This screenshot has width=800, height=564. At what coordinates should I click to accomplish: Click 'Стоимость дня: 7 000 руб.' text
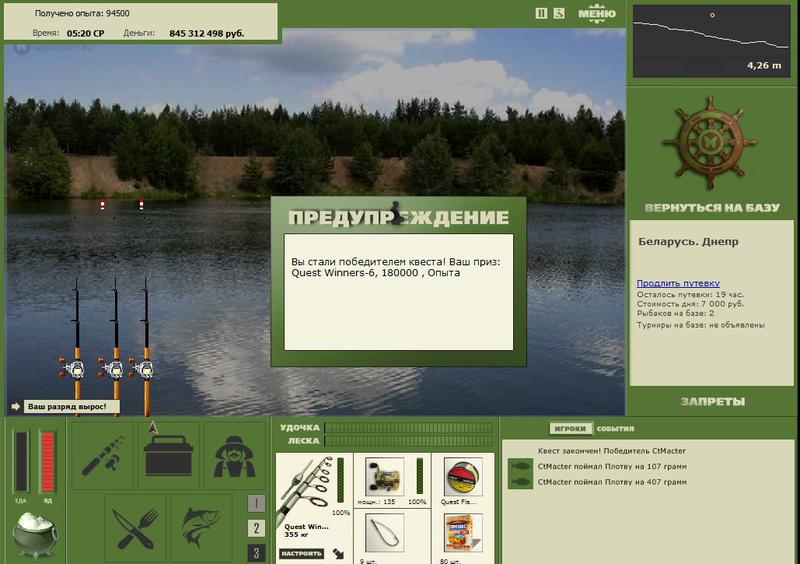point(690,304)
